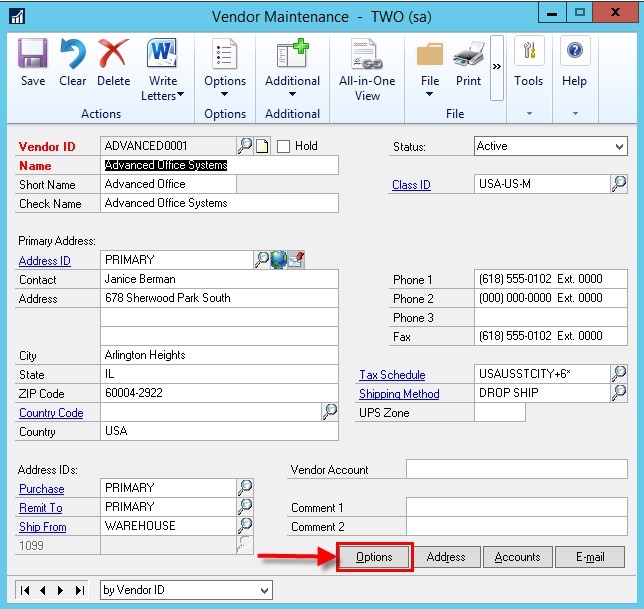The width and height of the screenshot is (644, 609).
Task: Open the All-in-One View icon
Action: click(367, 53)
